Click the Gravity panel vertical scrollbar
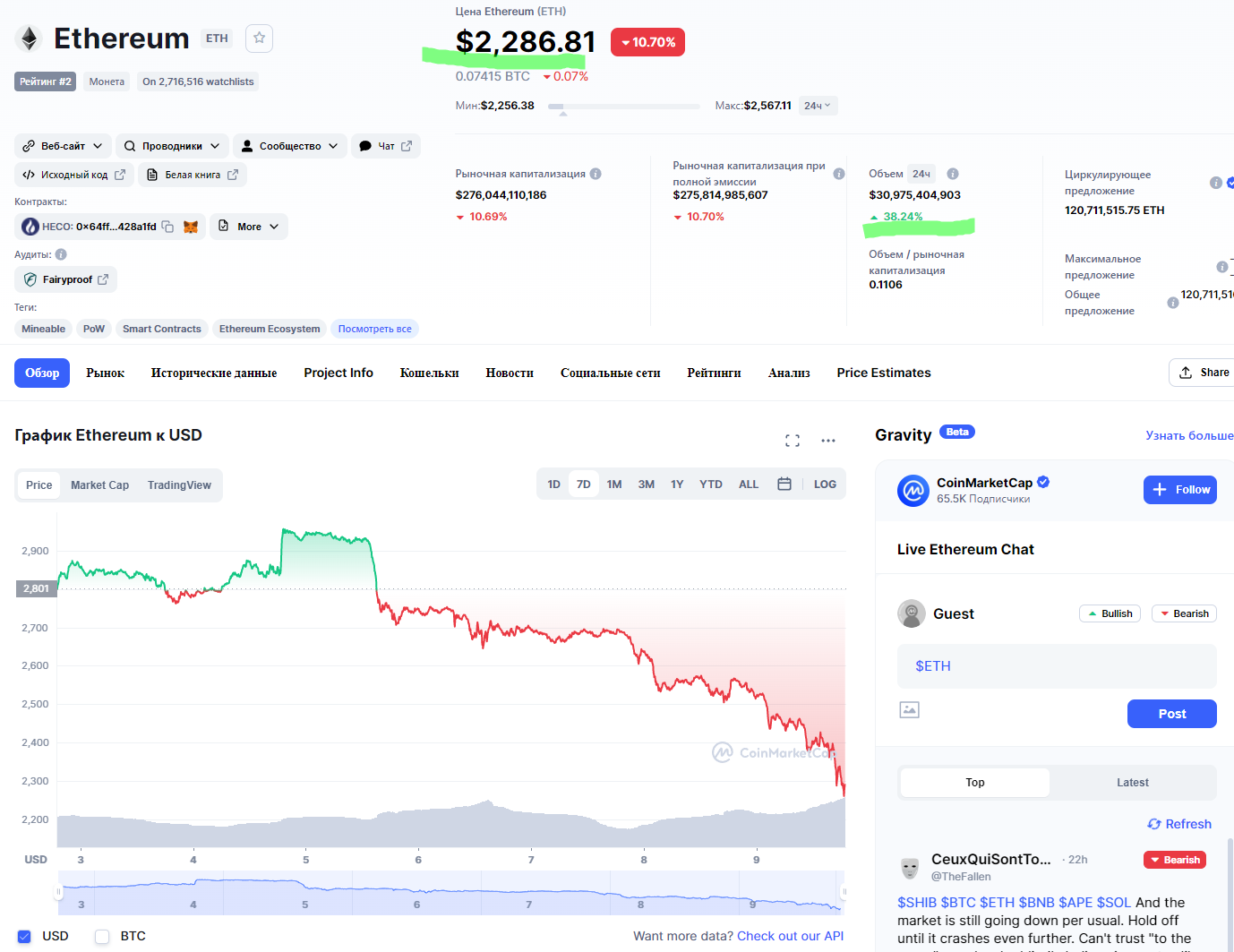The image size is (1234, 952). click(1230, 895)
